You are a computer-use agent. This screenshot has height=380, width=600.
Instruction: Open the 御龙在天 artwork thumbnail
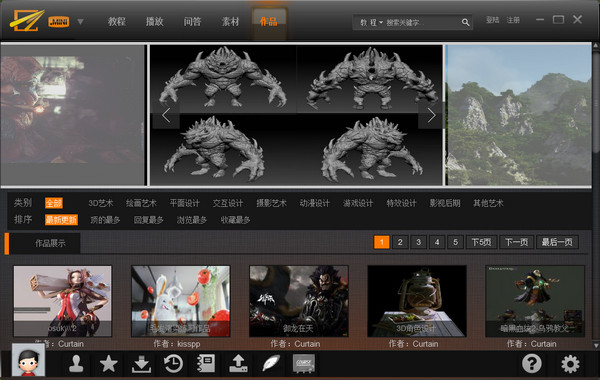(298, 301)
